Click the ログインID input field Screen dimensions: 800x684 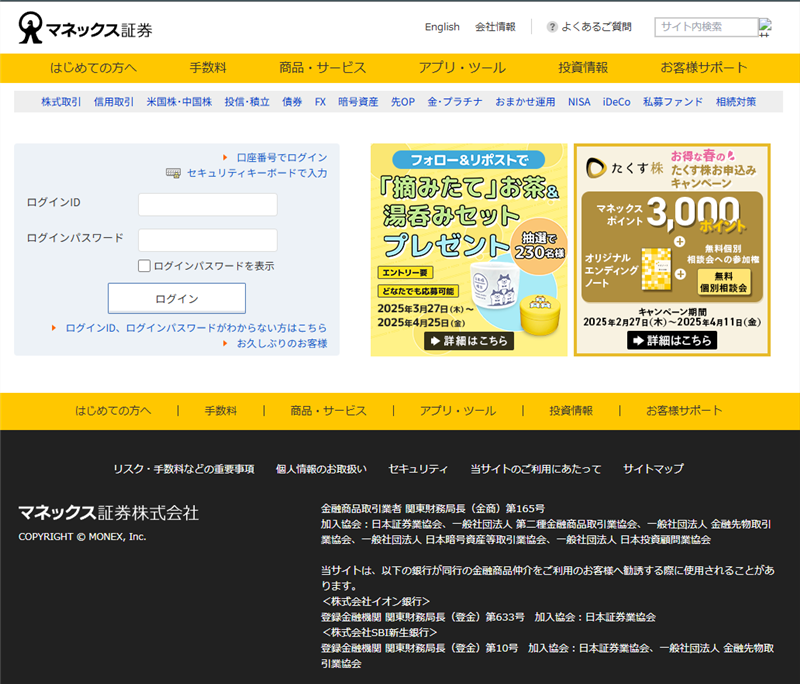coord(207,204)
